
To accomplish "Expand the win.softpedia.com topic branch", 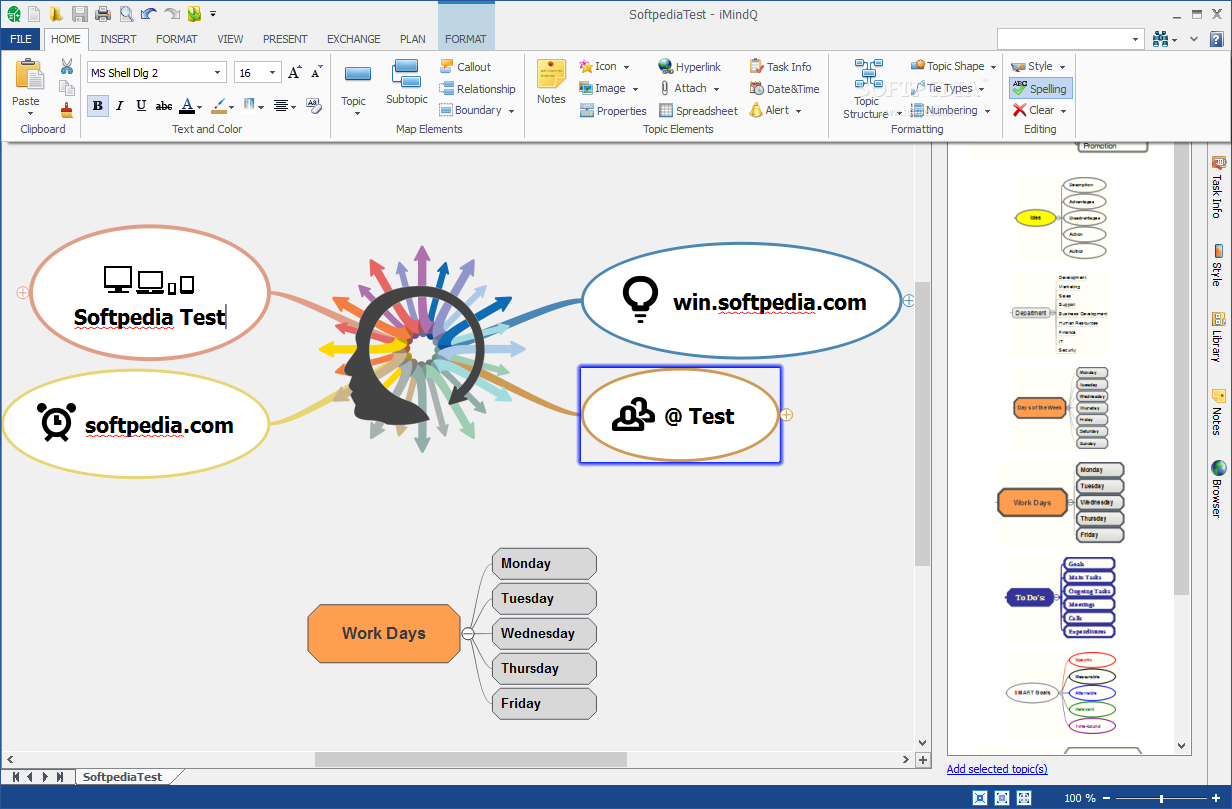I will point(908,299).
